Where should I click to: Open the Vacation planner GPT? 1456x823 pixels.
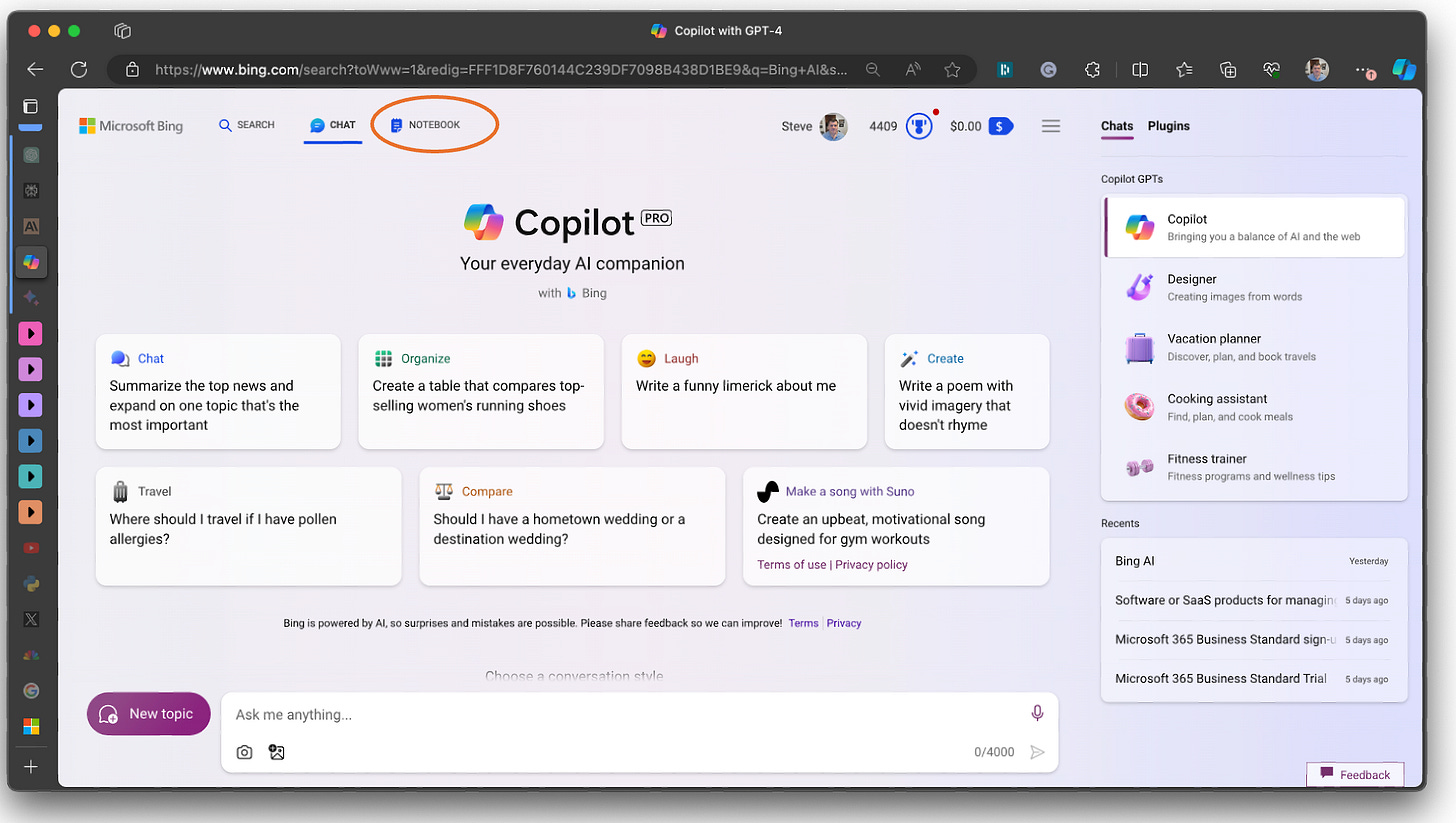1254,347
